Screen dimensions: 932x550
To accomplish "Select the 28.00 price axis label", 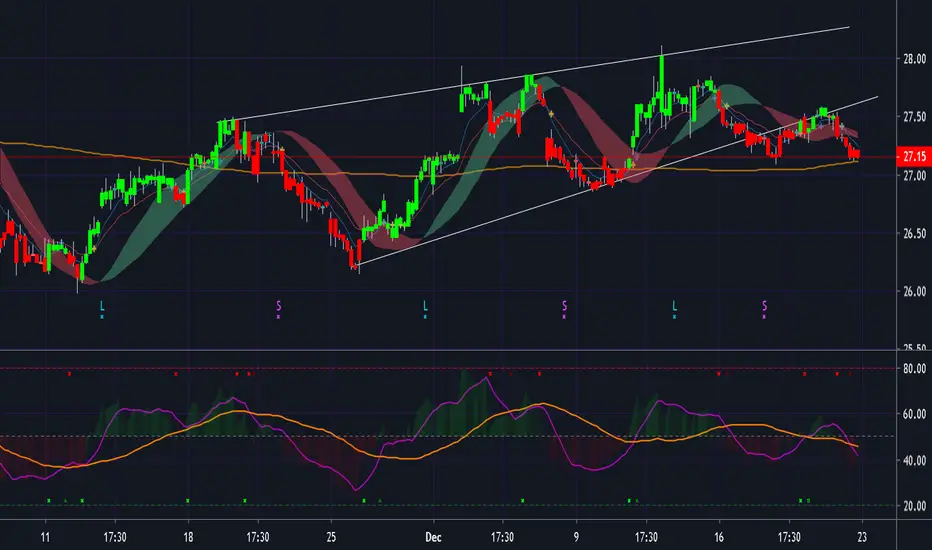I will click(914, 59).
